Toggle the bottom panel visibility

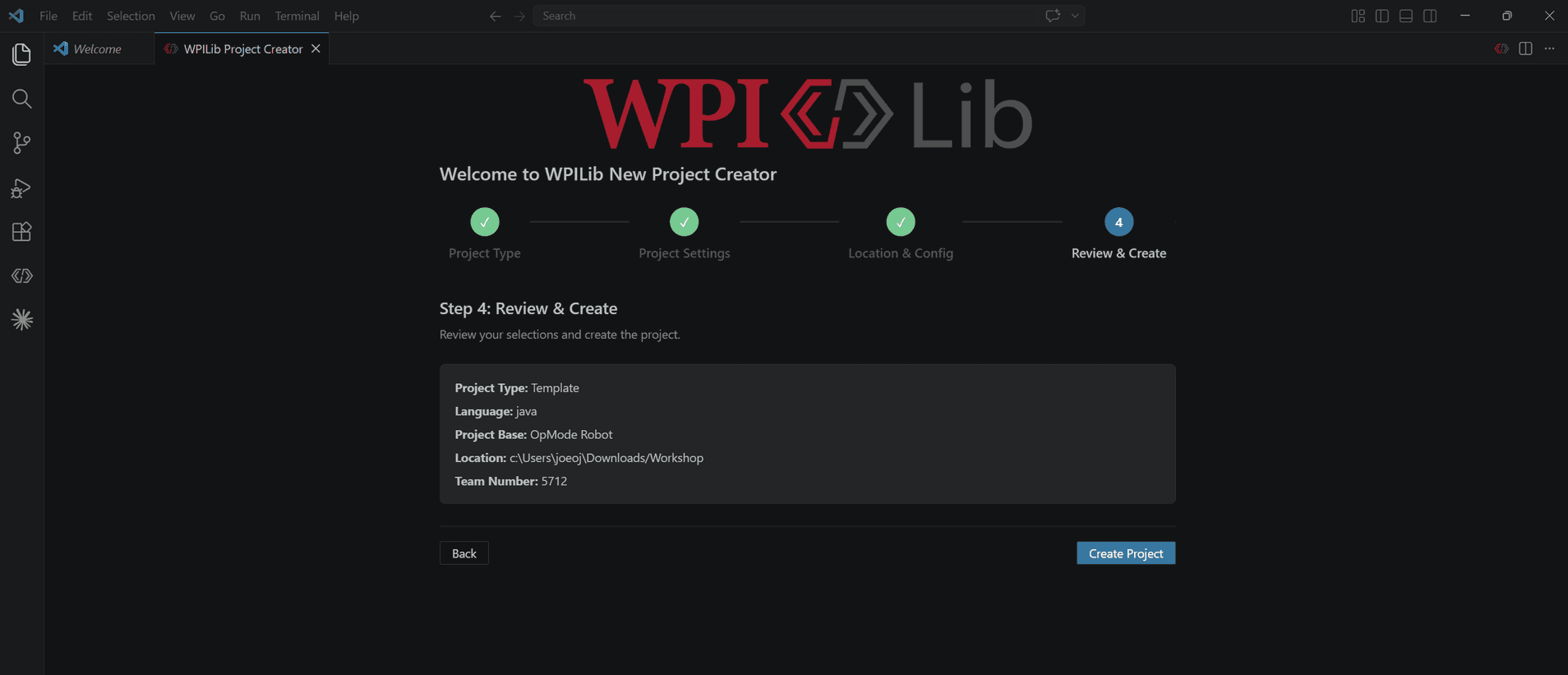point(1406,16)
